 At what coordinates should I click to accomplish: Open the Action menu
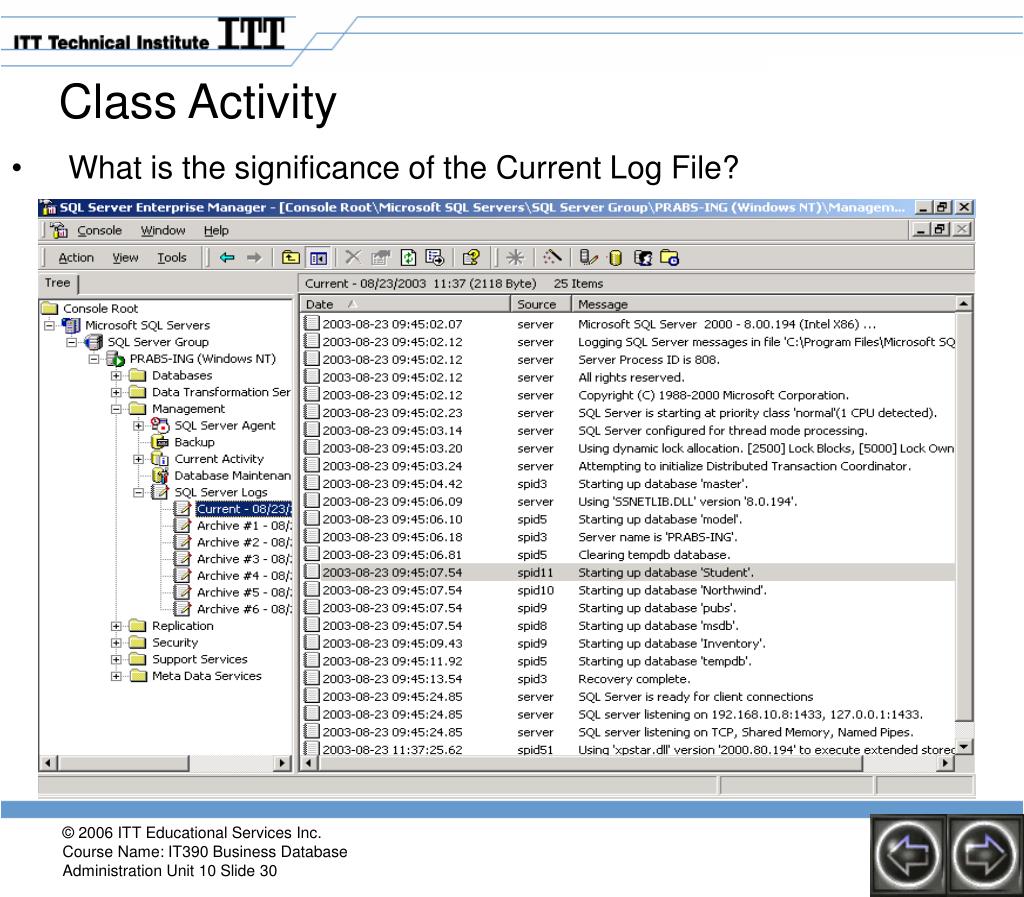coord(76,258)
